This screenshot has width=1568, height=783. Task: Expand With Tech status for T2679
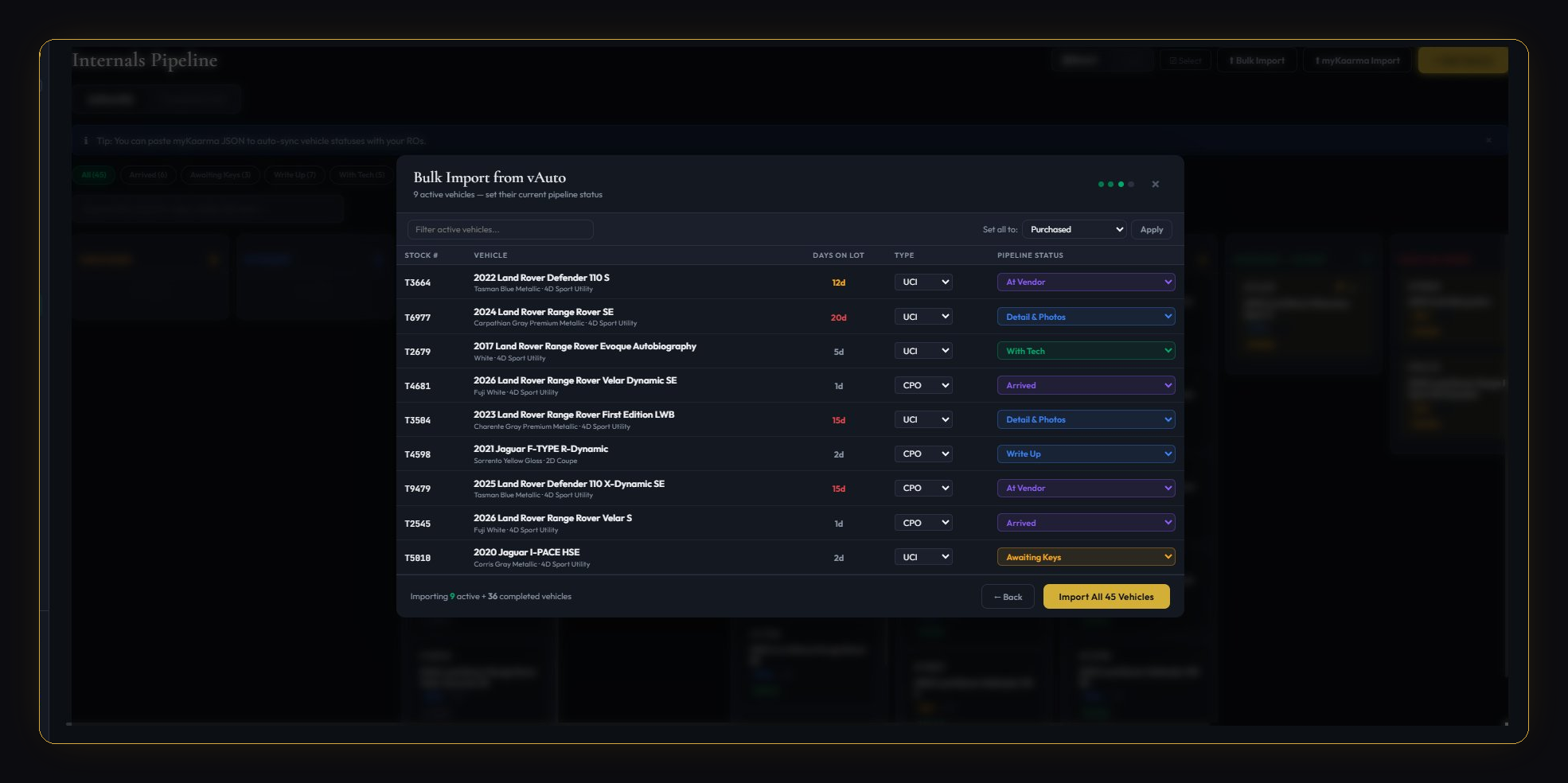point(1086,351)
